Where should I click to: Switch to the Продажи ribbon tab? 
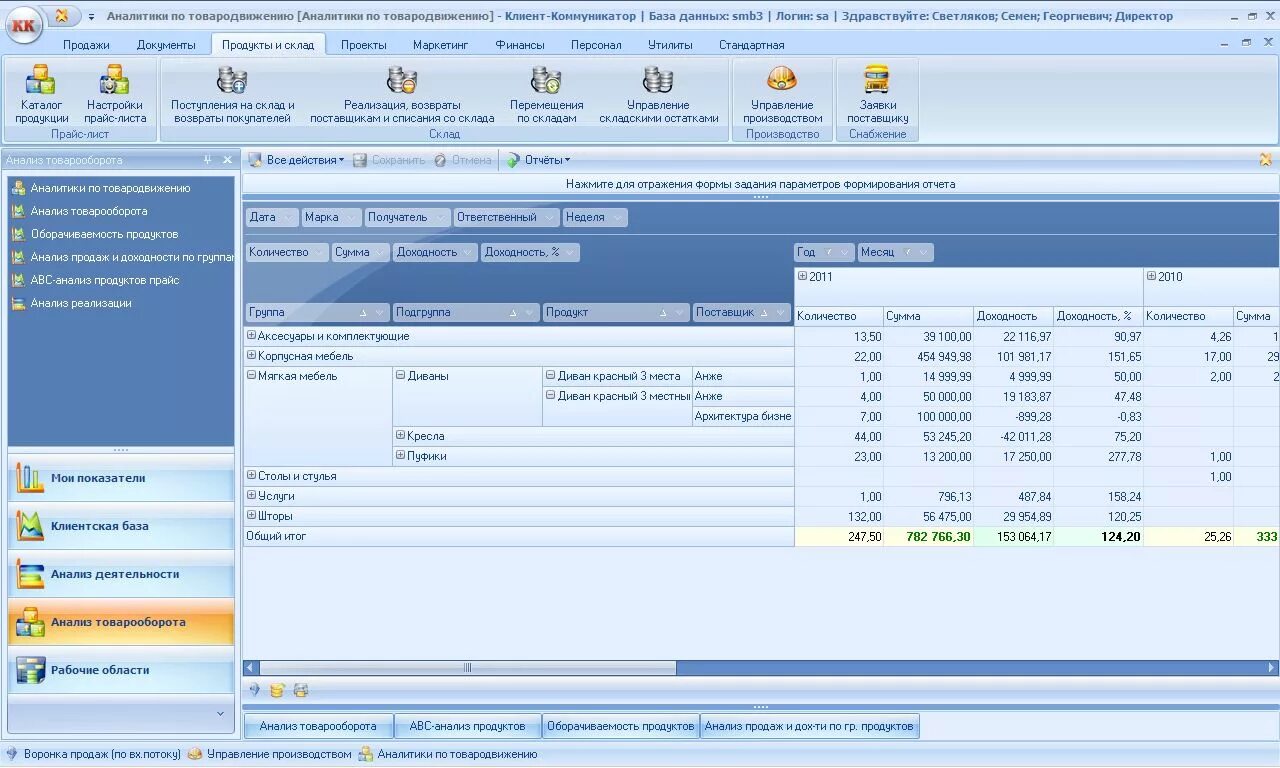[x=86, y=45]
